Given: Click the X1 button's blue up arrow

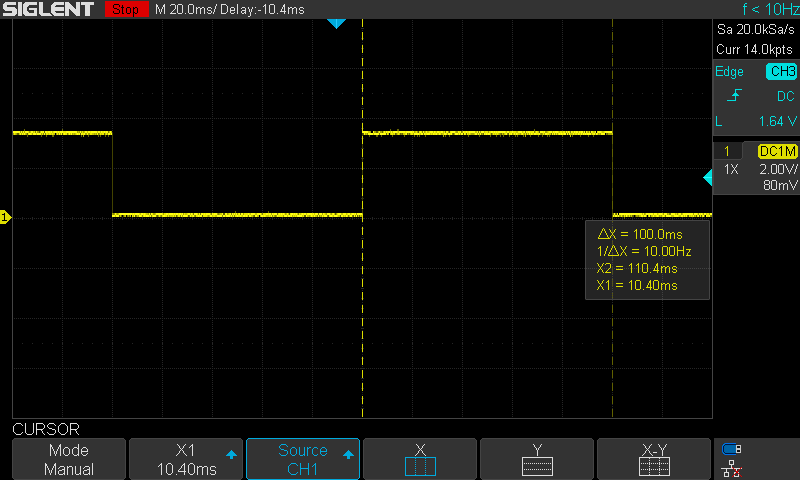Looking at the screenshot, I should (x=231, y=454).
